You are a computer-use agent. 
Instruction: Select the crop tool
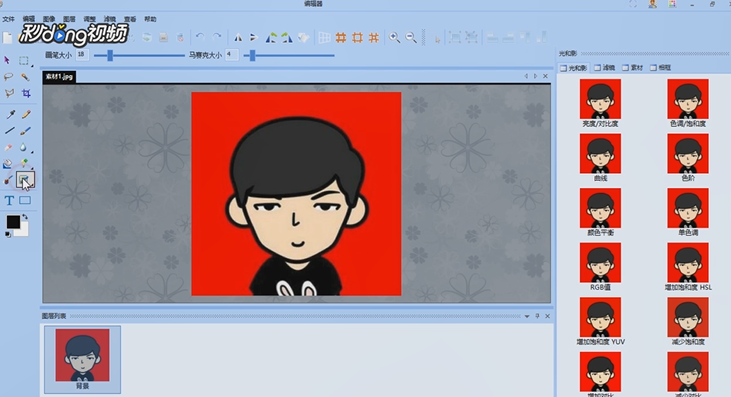[x=26, y=93]
